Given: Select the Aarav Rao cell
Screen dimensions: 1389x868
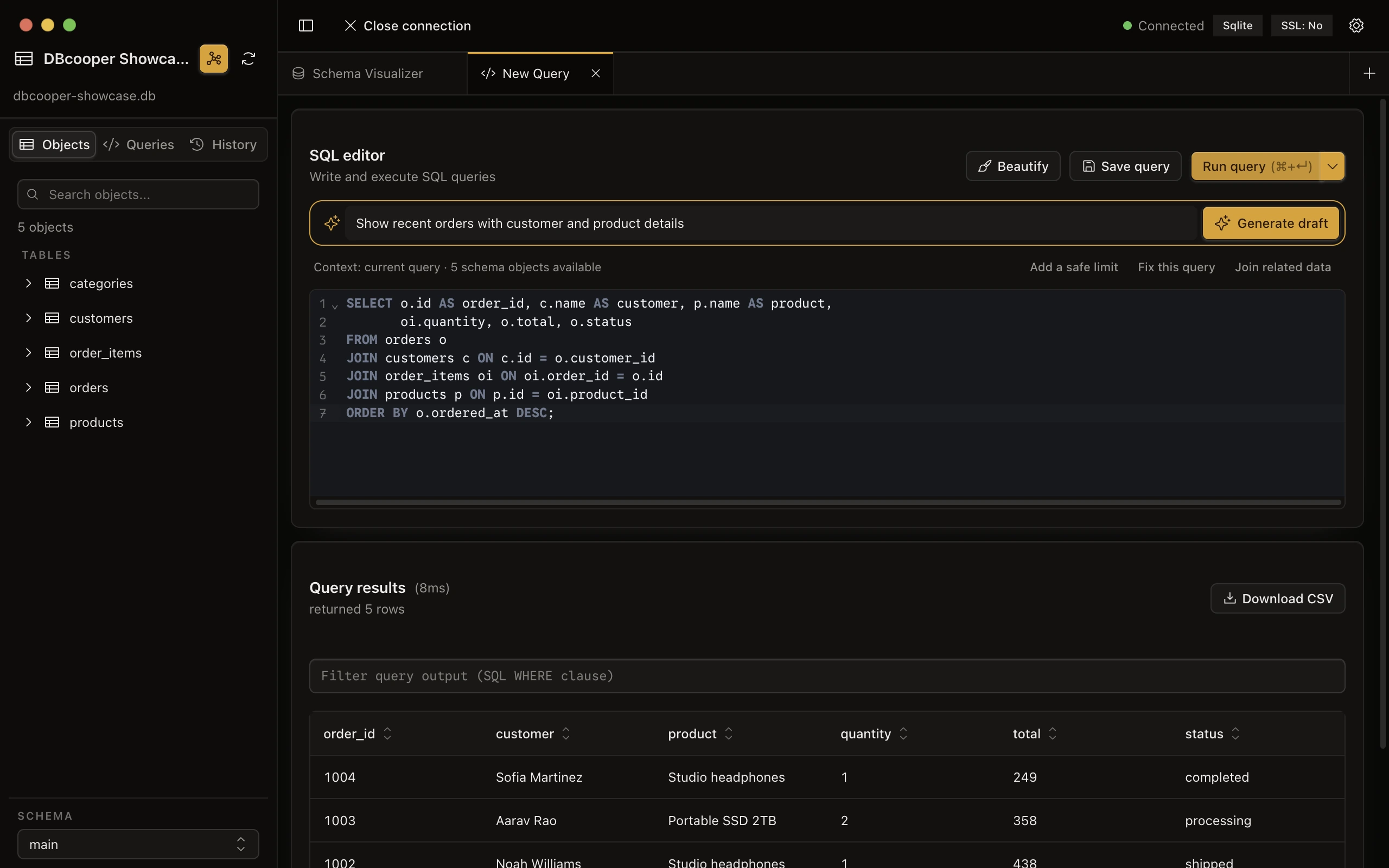Looking at the screenshot, I should point(526,820).
